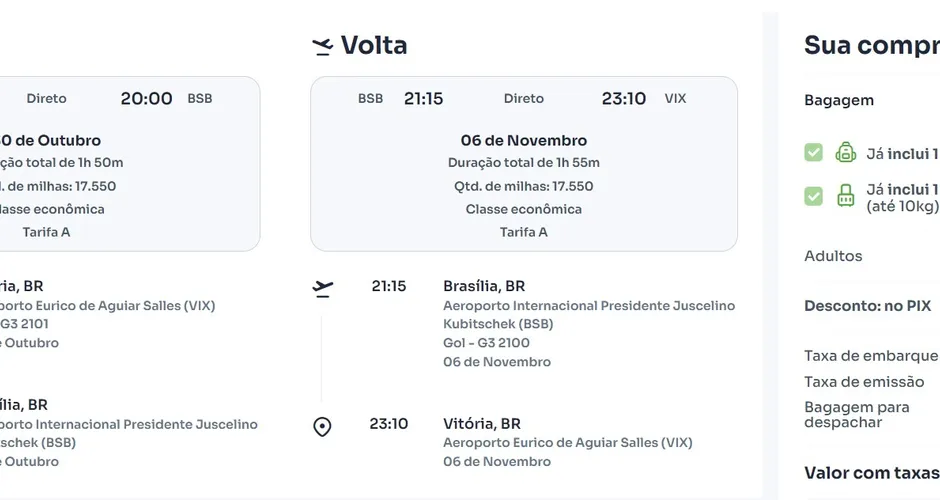Click the green carry-on suitcase icon
This screenshot has height=500, width=940.
pos(845,195)
